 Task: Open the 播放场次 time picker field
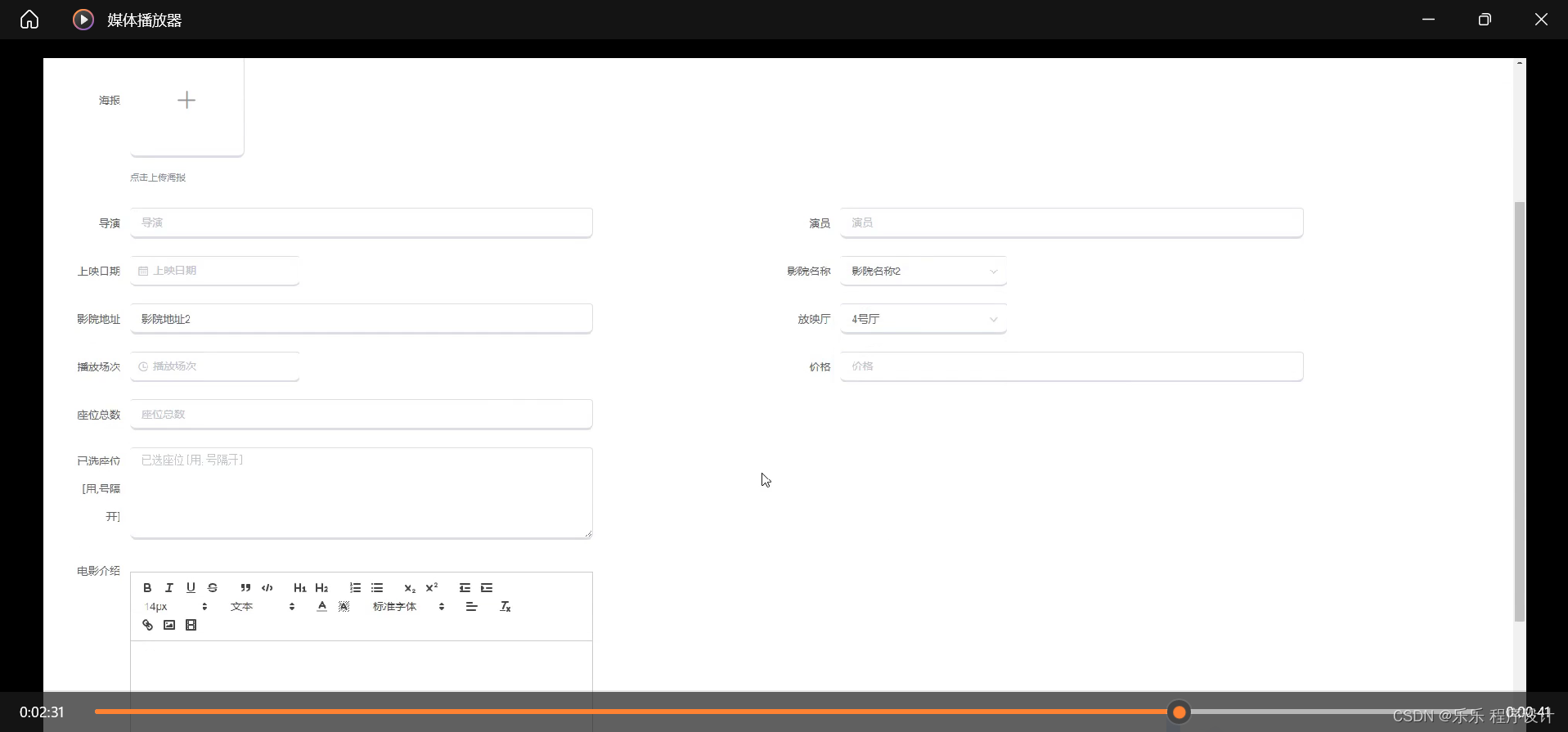pyautogui.click(x=215, y=366)
